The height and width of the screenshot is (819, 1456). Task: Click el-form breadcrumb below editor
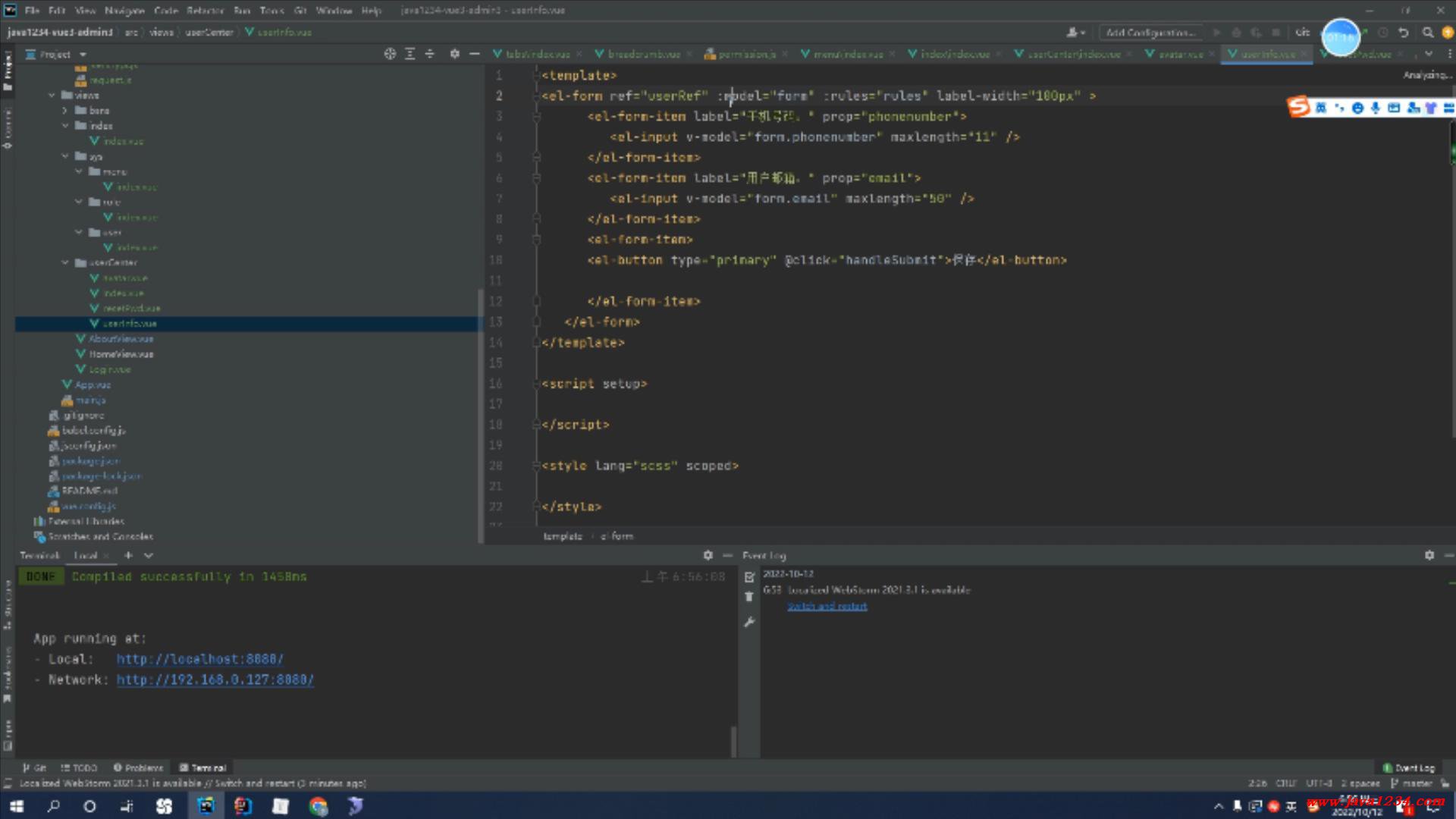(617, 536)
